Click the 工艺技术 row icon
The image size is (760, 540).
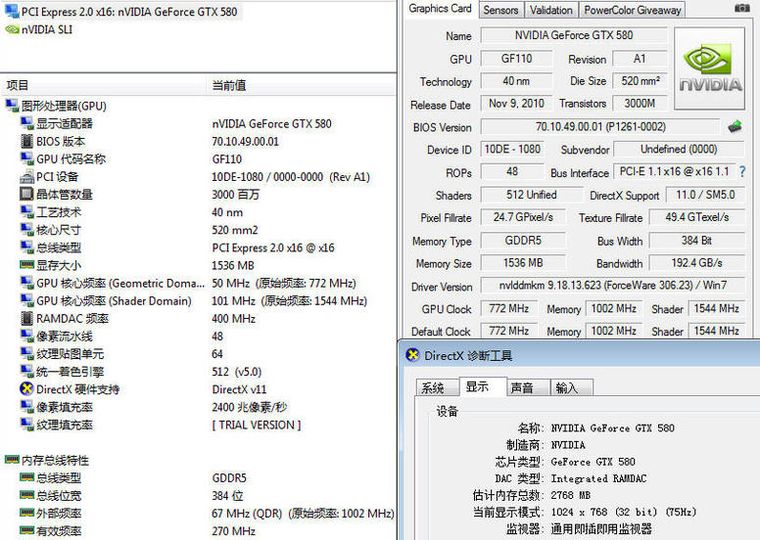pyautogui.click(x=27, y=212)
